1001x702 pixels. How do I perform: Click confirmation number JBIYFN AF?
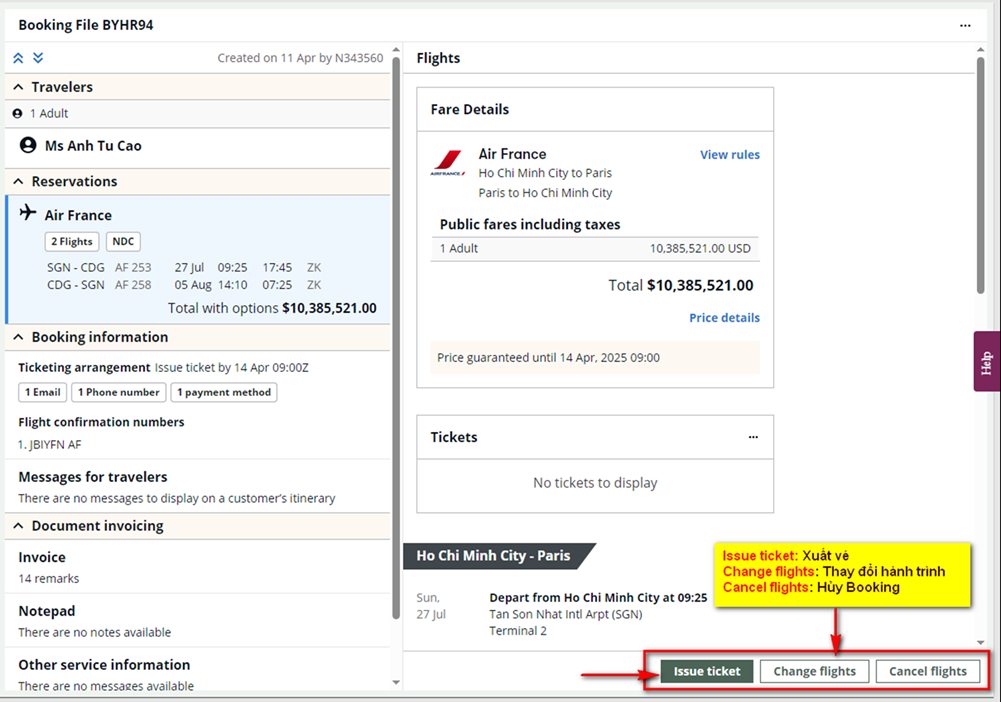[x=50, y=445]
